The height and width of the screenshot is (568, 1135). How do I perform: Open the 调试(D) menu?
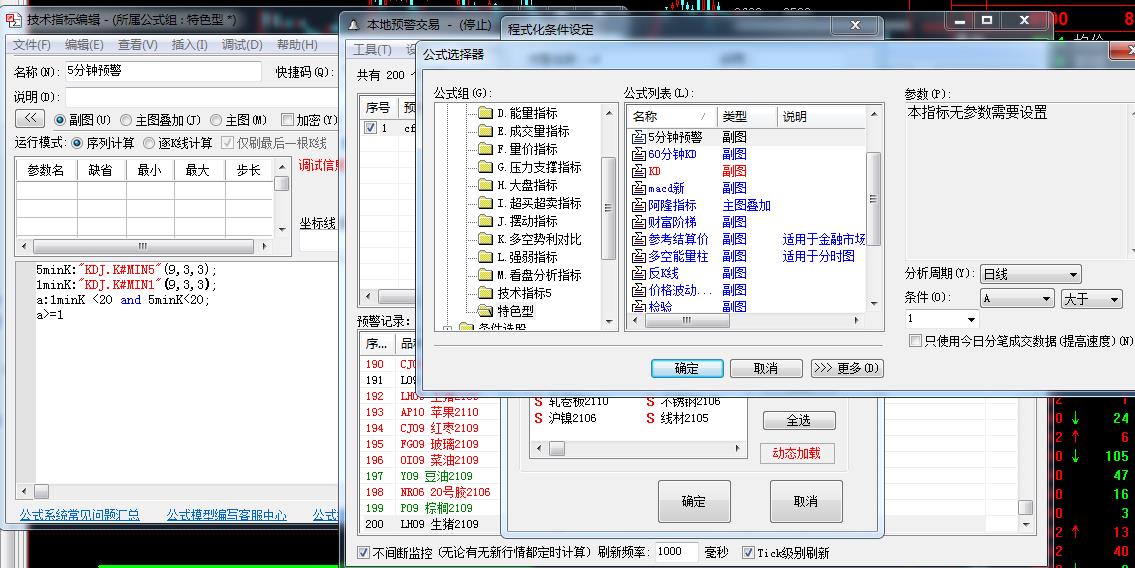[242, 45]
